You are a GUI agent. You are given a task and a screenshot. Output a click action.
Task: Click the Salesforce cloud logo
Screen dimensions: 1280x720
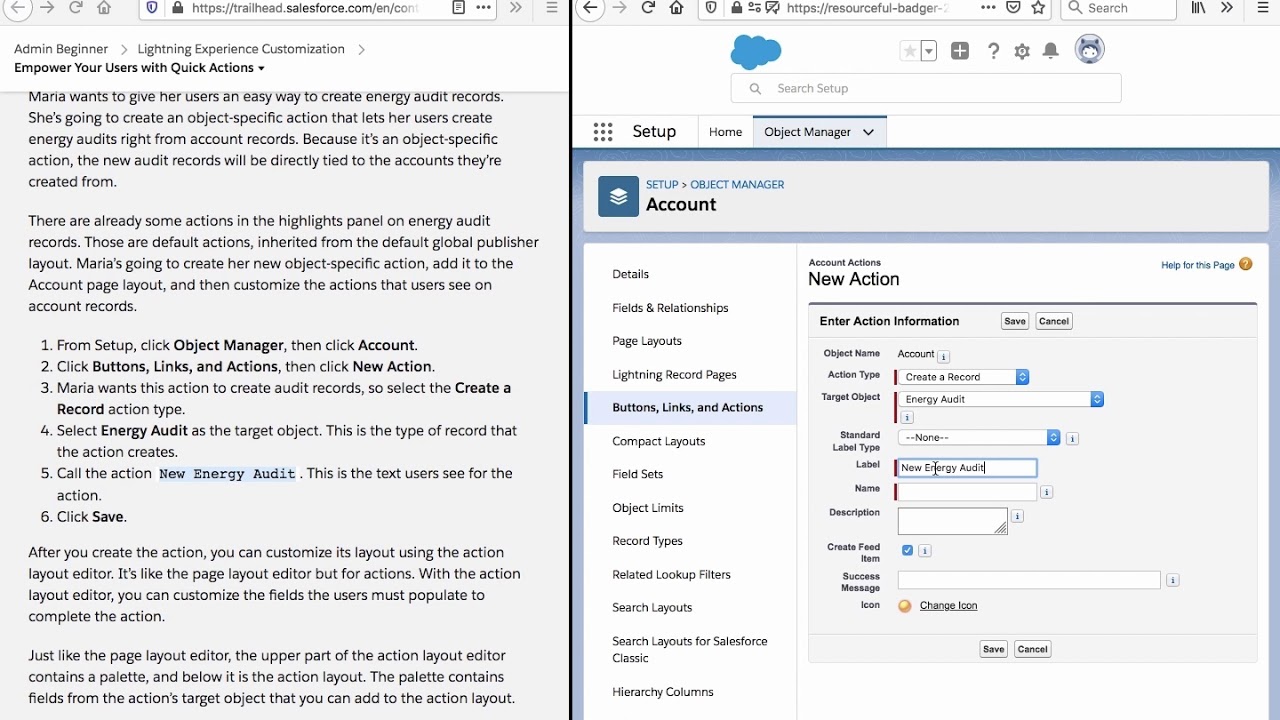coord(756,51)
